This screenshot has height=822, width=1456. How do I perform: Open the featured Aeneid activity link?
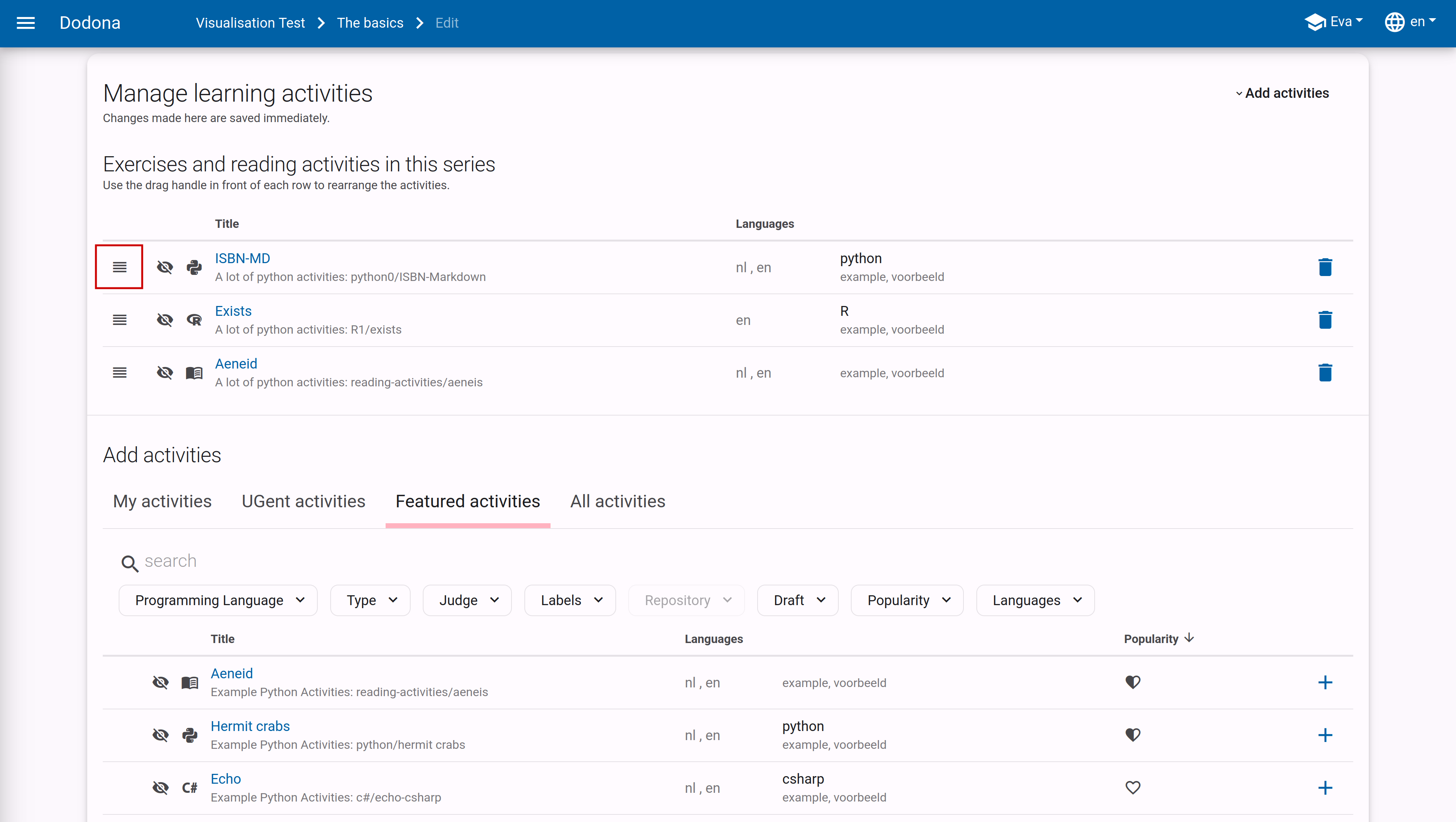click(x=232, y=673)
